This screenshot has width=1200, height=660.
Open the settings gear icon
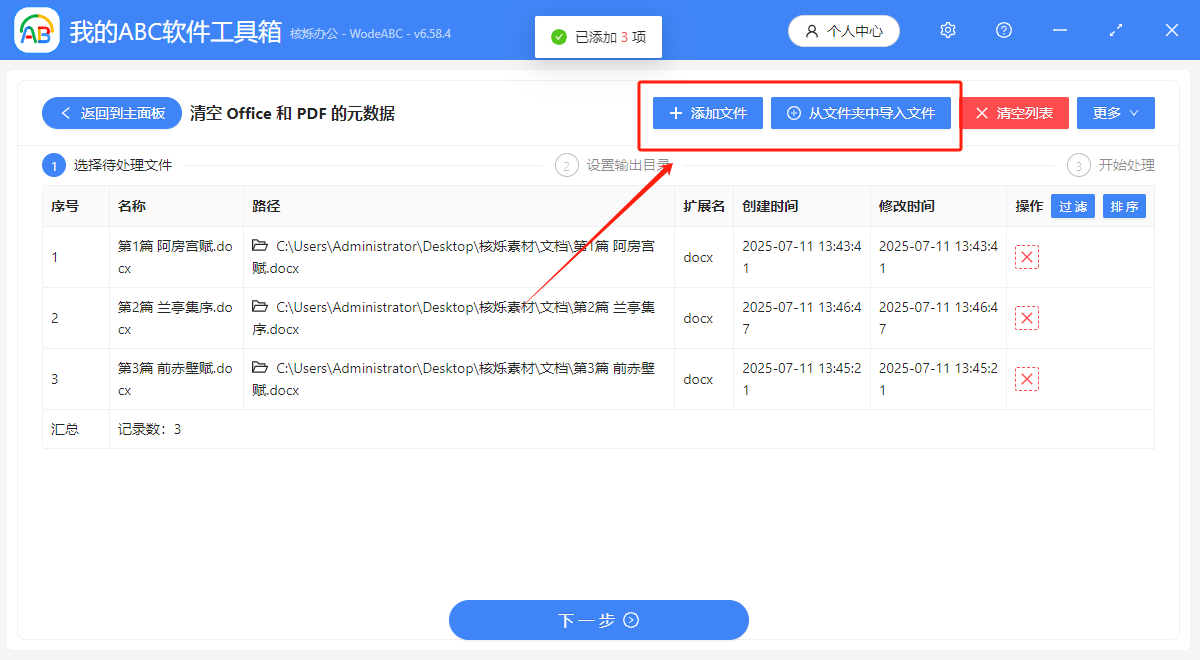(x=948, y=31)
